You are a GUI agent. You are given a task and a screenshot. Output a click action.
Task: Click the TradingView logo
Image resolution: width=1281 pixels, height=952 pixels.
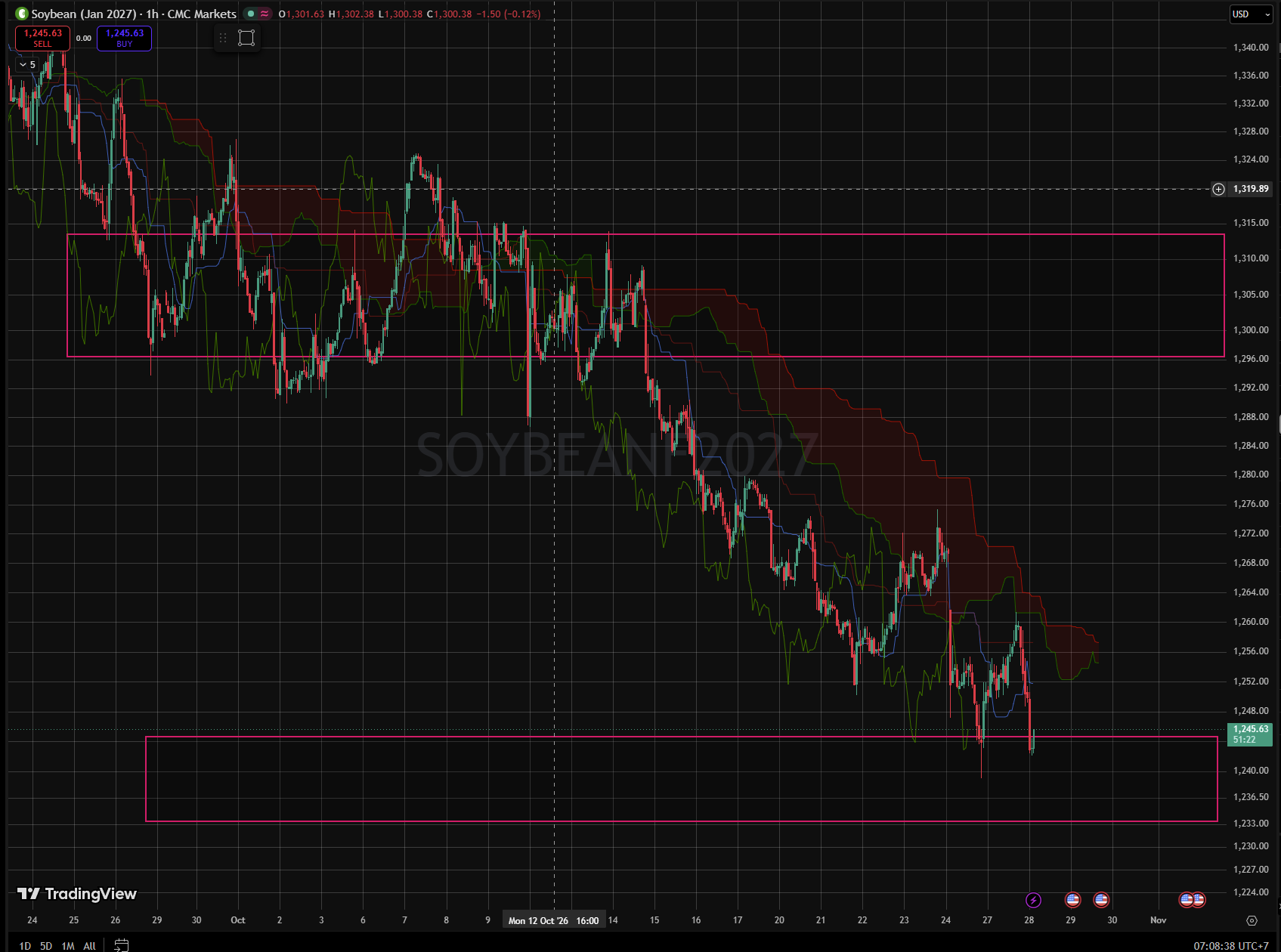[77, 894]
